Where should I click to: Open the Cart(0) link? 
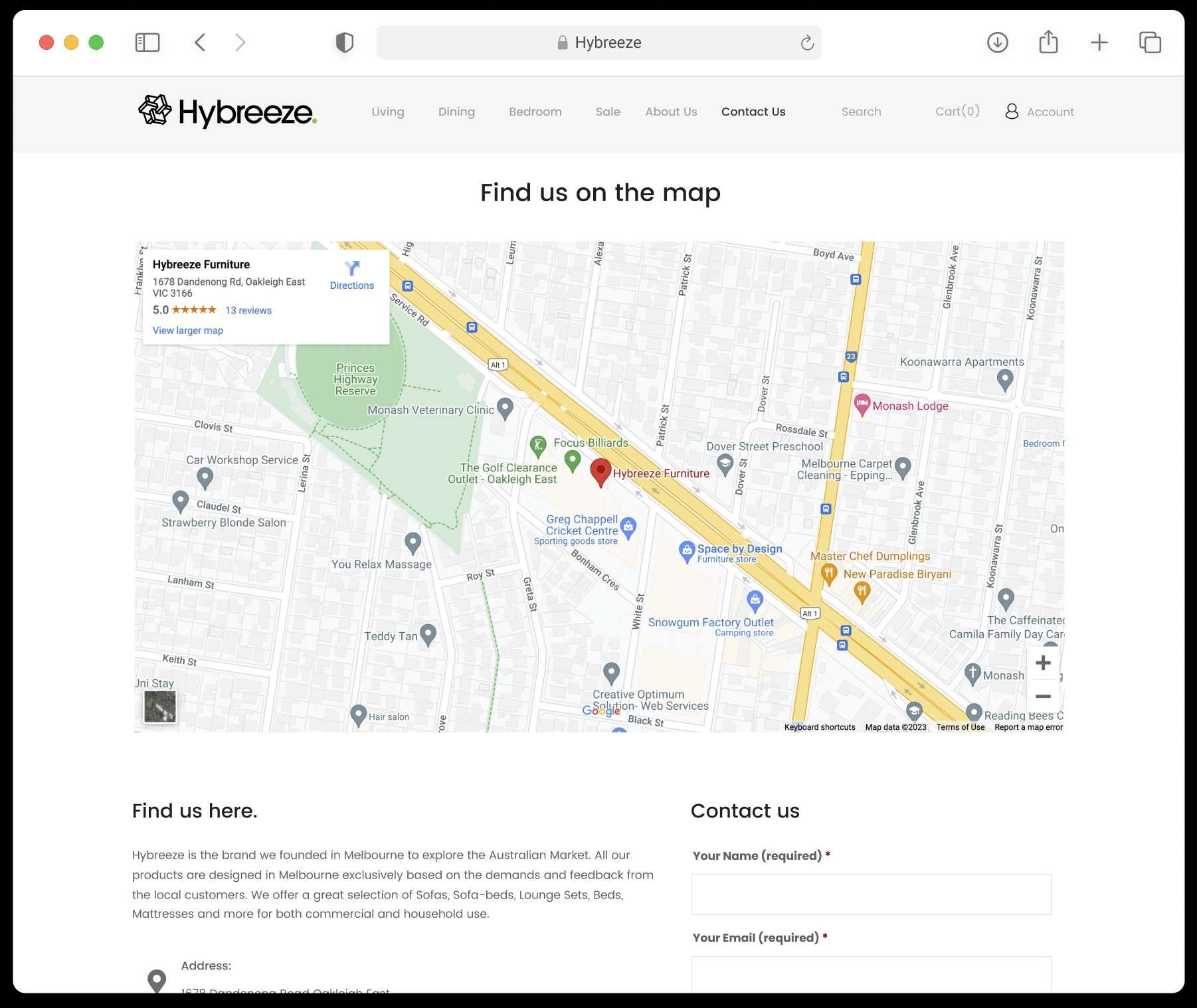(957, 112)
